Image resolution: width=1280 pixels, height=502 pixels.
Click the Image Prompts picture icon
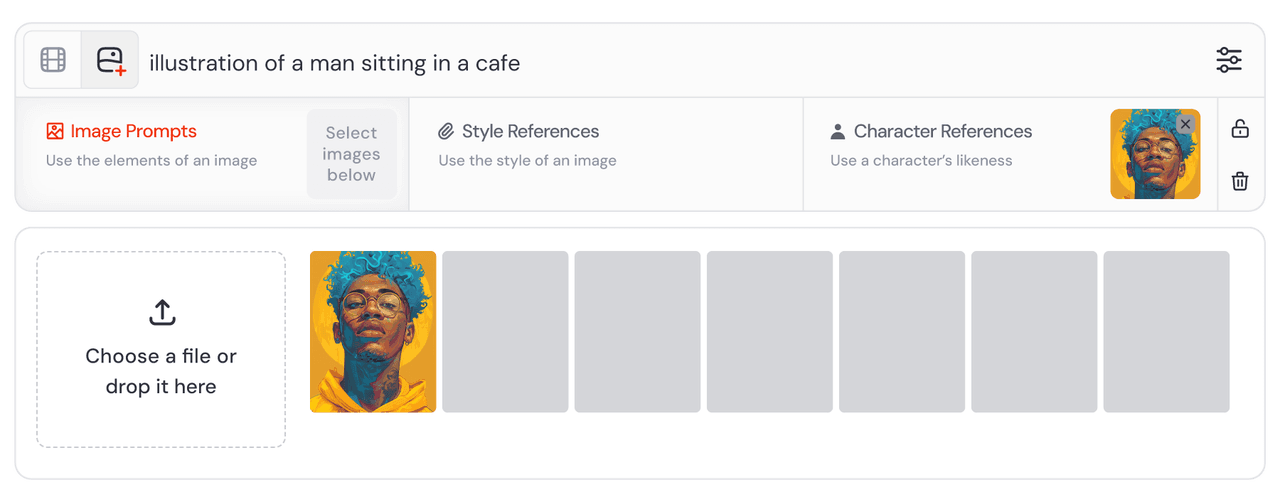[x=55, y=132]
